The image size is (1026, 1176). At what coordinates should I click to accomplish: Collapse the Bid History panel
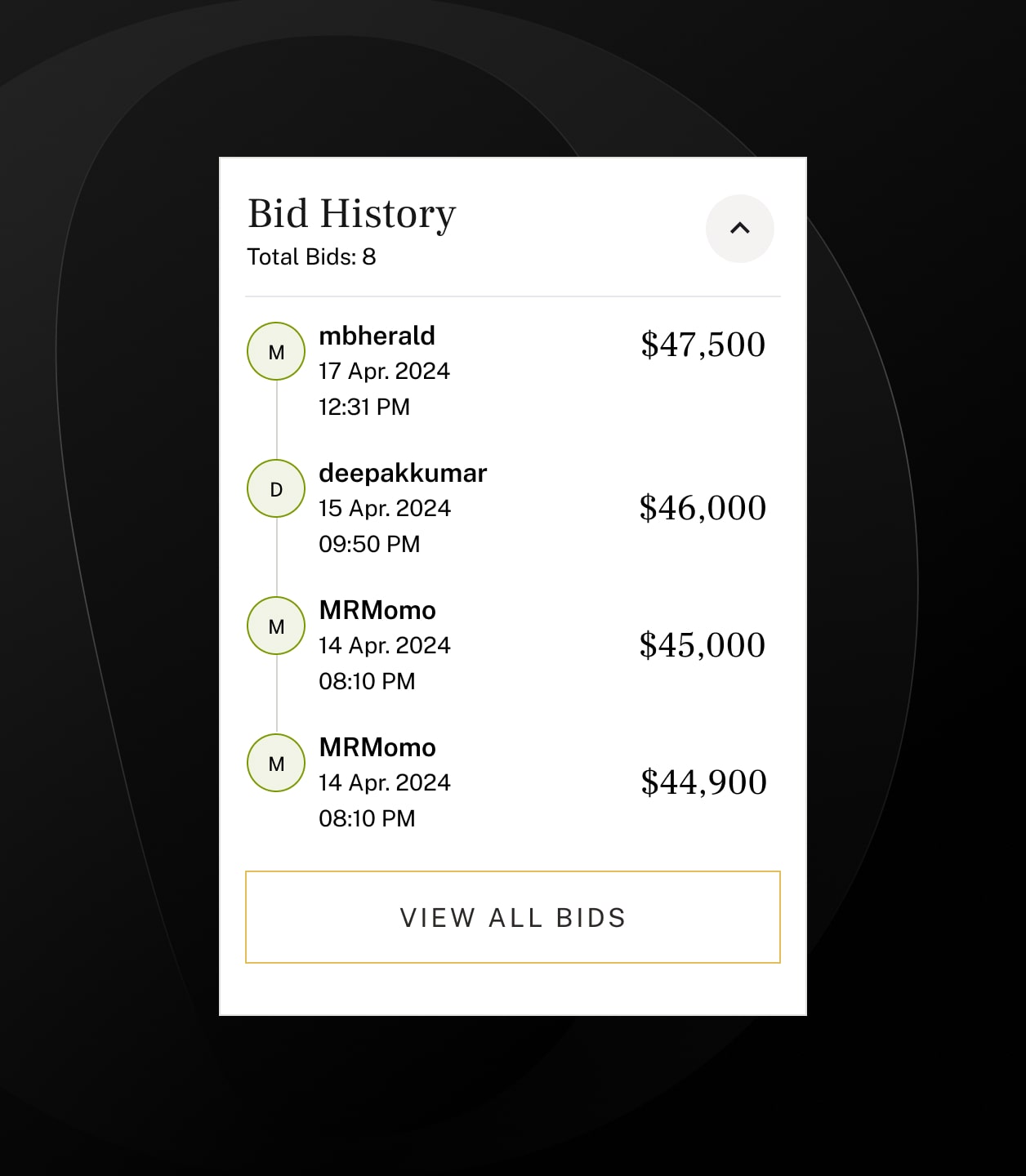739,229
